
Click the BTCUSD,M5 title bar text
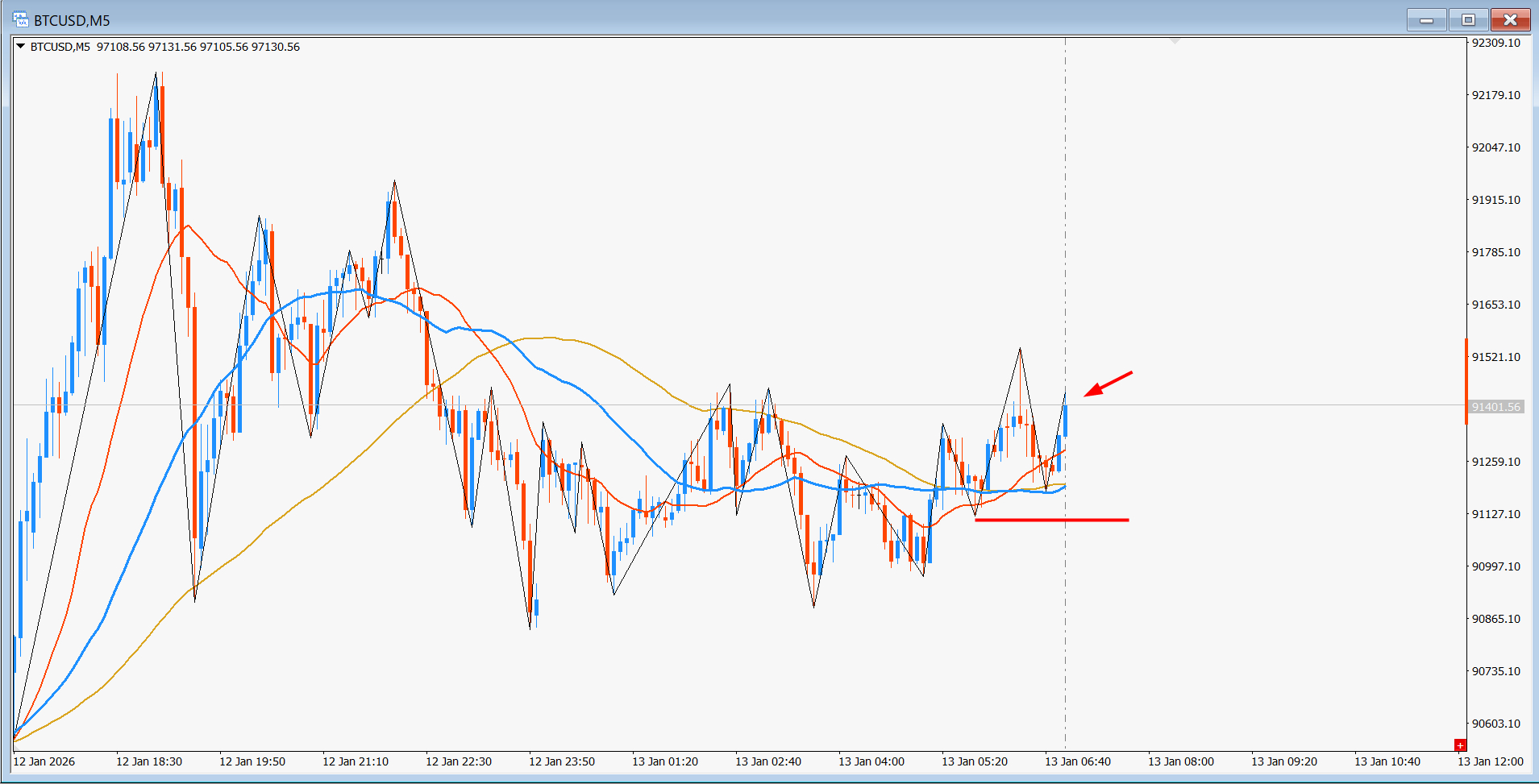pyautogui.click(x=72, y=20)
